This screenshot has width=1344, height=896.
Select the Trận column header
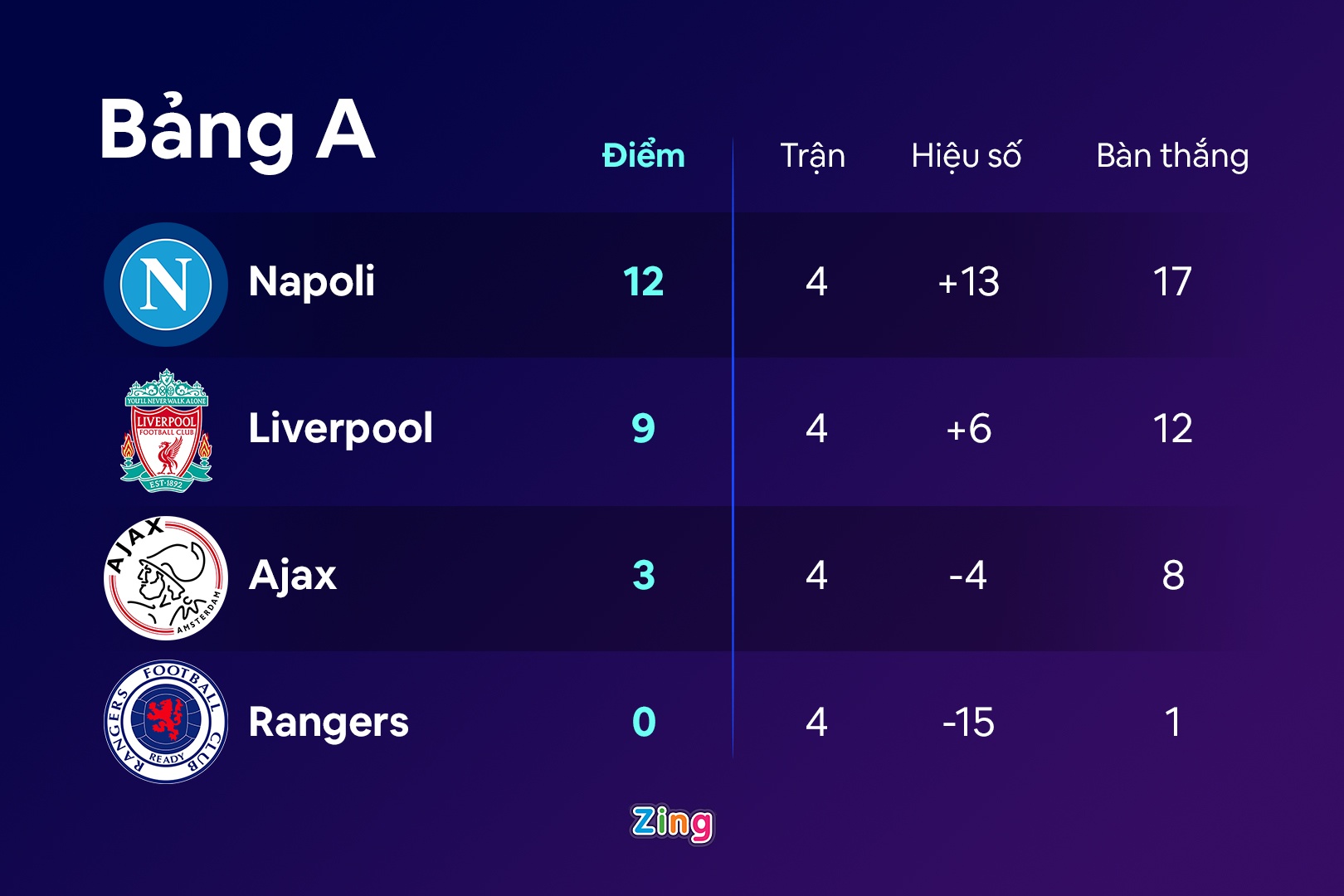(812, 156)
